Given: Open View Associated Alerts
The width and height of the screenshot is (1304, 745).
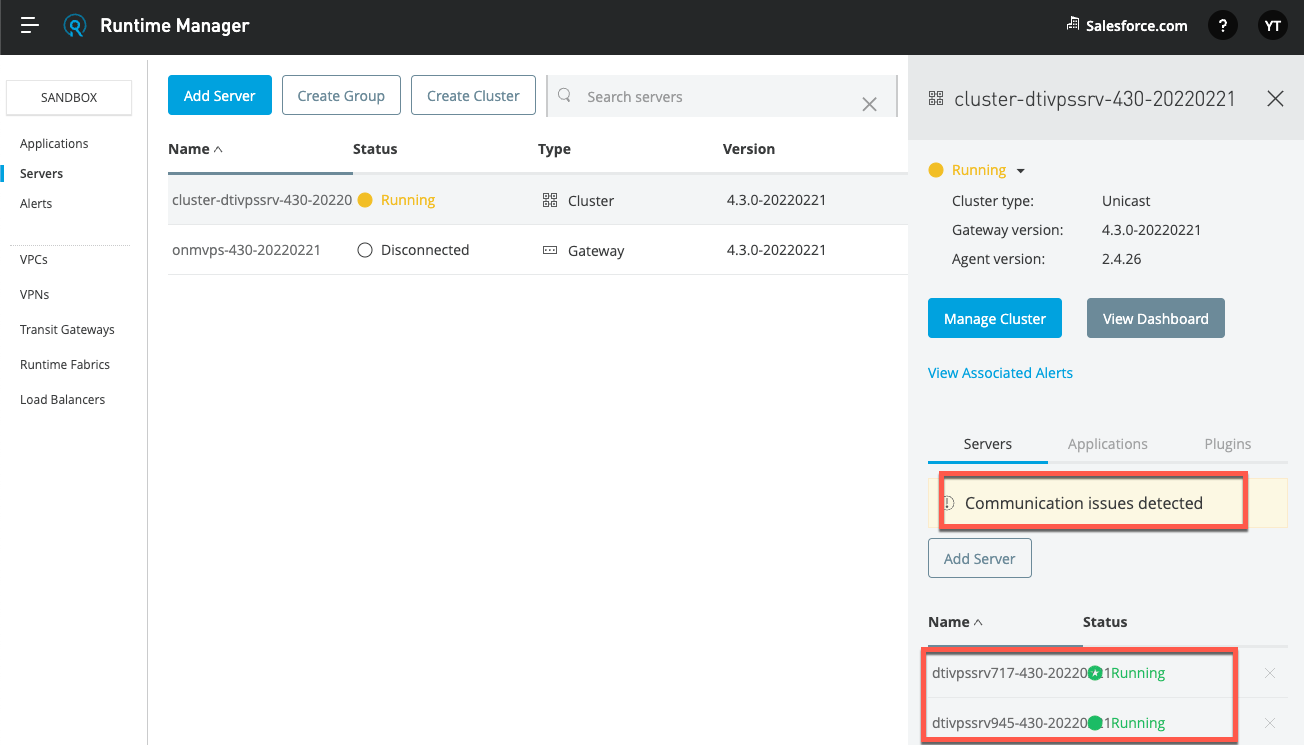Looking at the screenshot, I should pyautogui.click(x=1000, y=372).
